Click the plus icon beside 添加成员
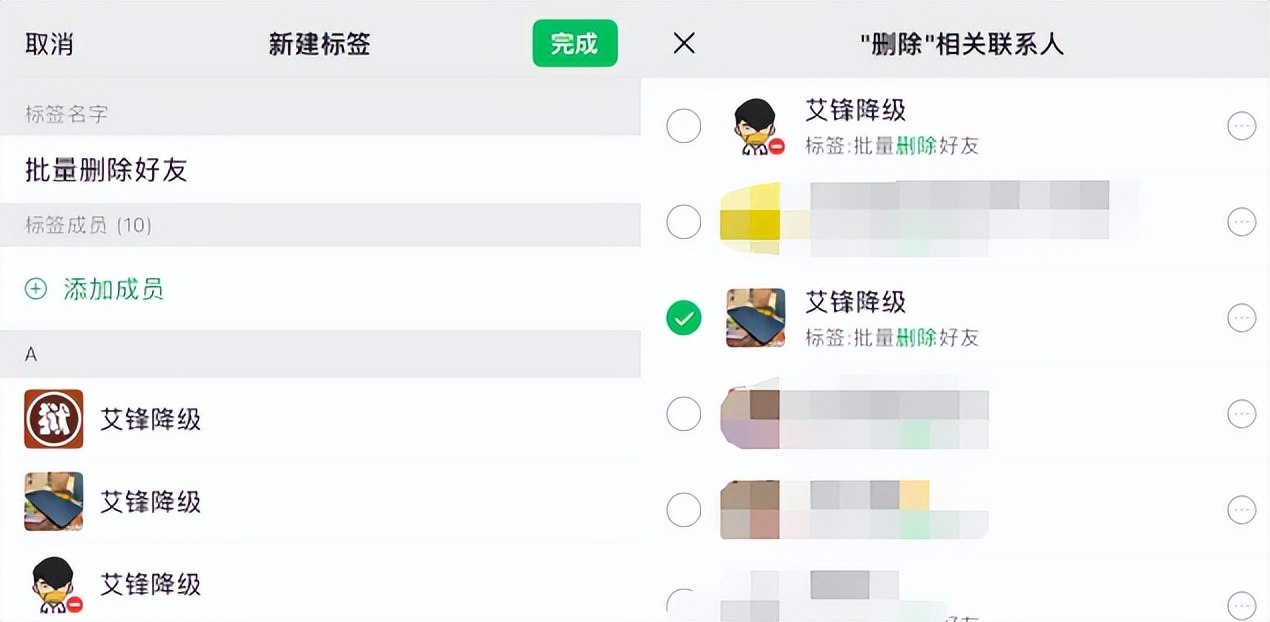1270x622 pixels. click(36, 289)
